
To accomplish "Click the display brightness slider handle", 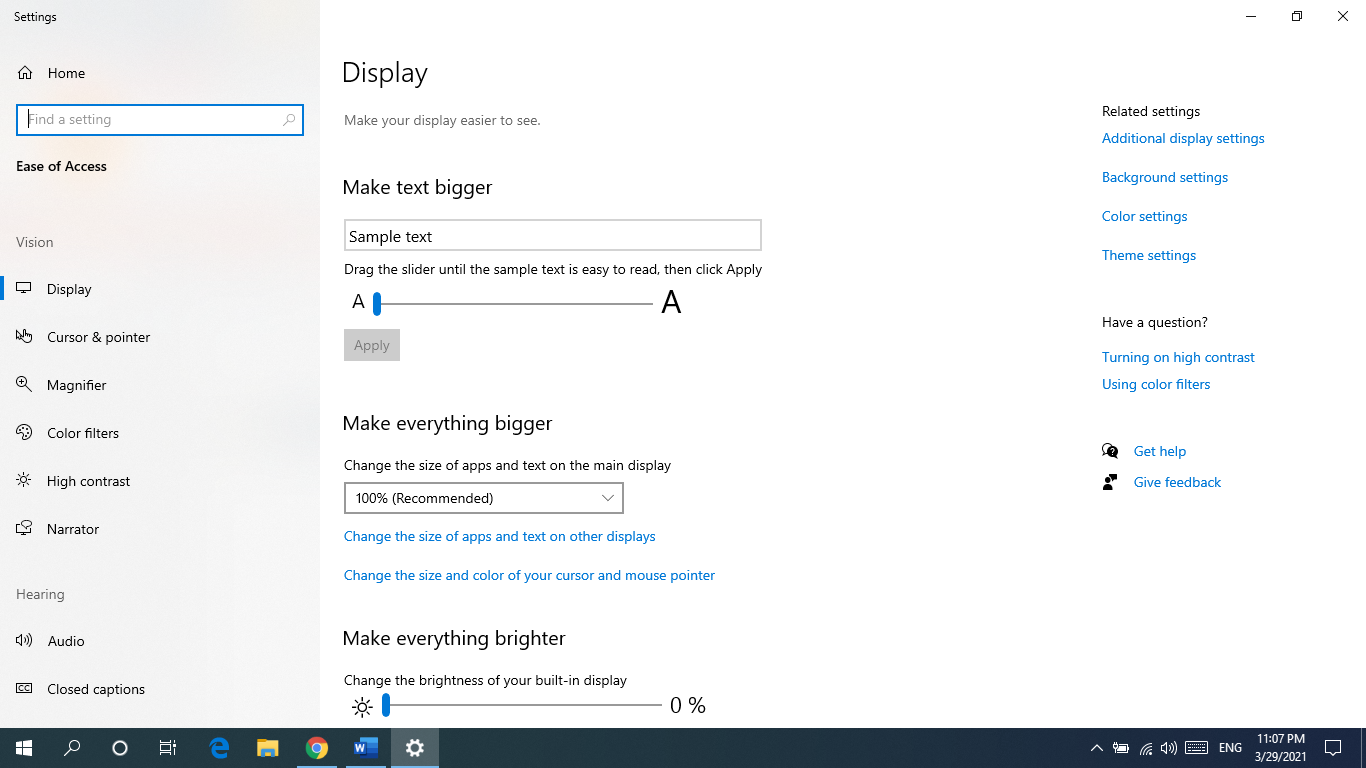I will coord(384,705).
